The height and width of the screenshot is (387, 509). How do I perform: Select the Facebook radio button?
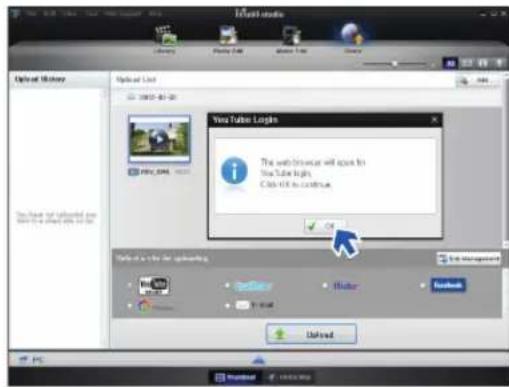point(422,286)
